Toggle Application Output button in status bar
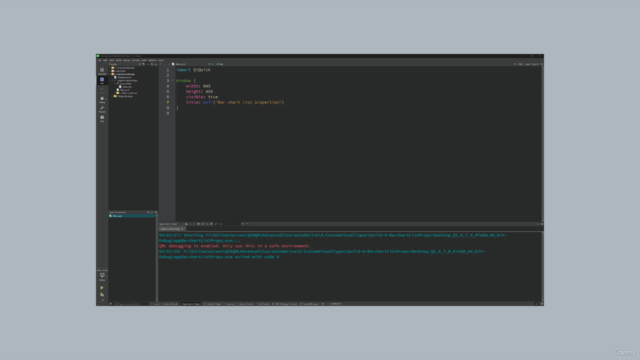640x360 pixels. click(x=191, y=304)
